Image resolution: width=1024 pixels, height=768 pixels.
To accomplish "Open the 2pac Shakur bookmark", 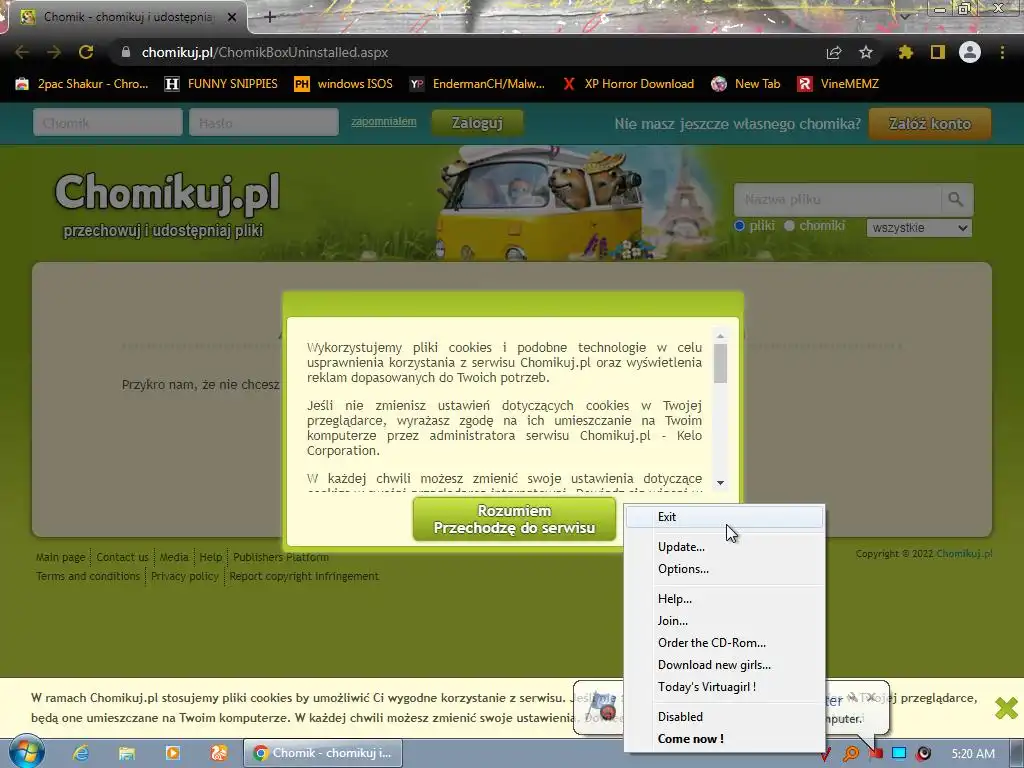I will coord(82,84).
